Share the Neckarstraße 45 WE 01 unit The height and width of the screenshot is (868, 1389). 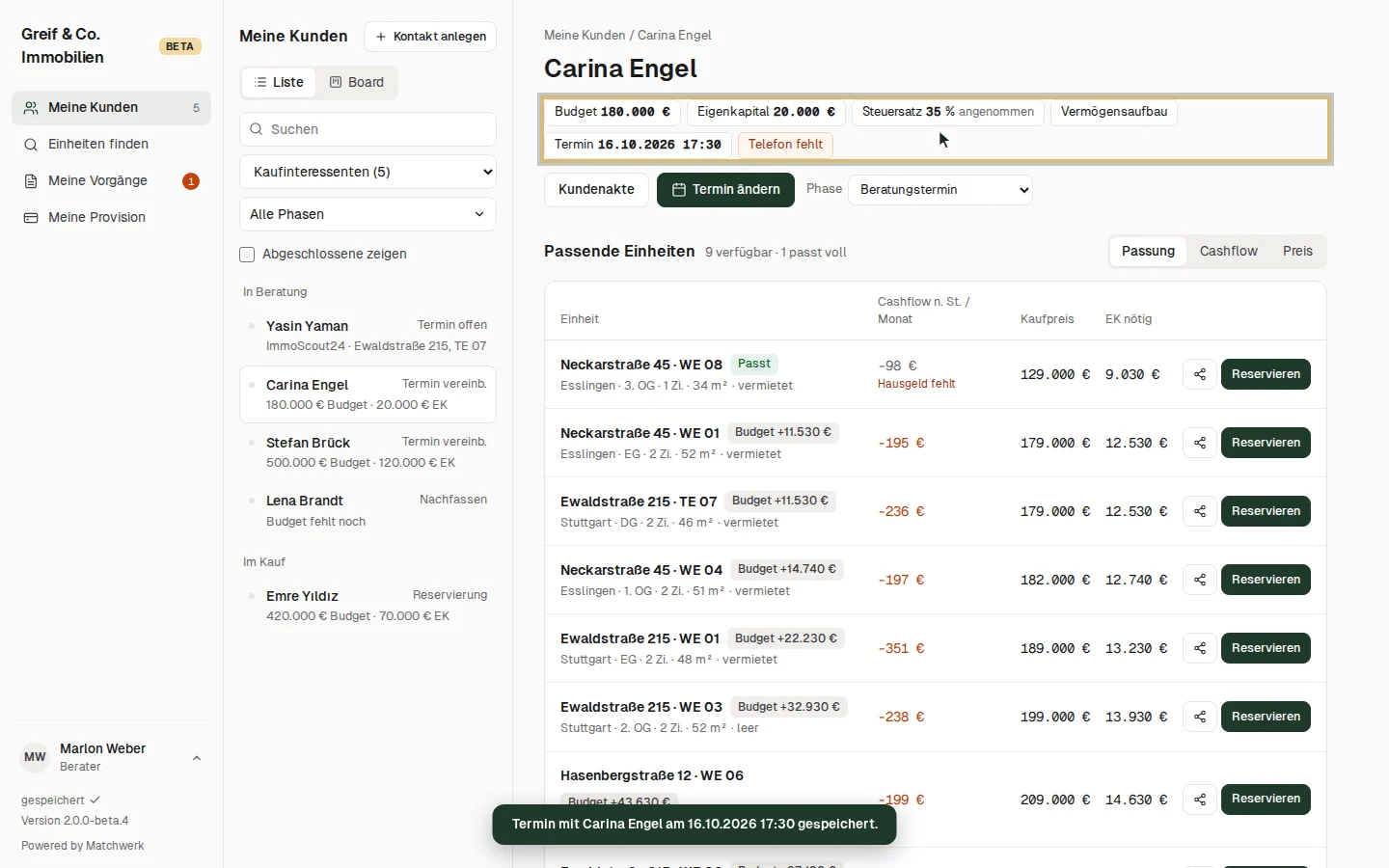click(1200, 443)
